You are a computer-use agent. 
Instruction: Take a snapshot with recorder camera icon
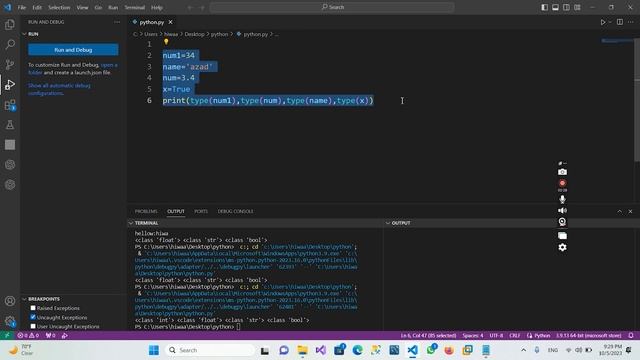pos(562,172)
